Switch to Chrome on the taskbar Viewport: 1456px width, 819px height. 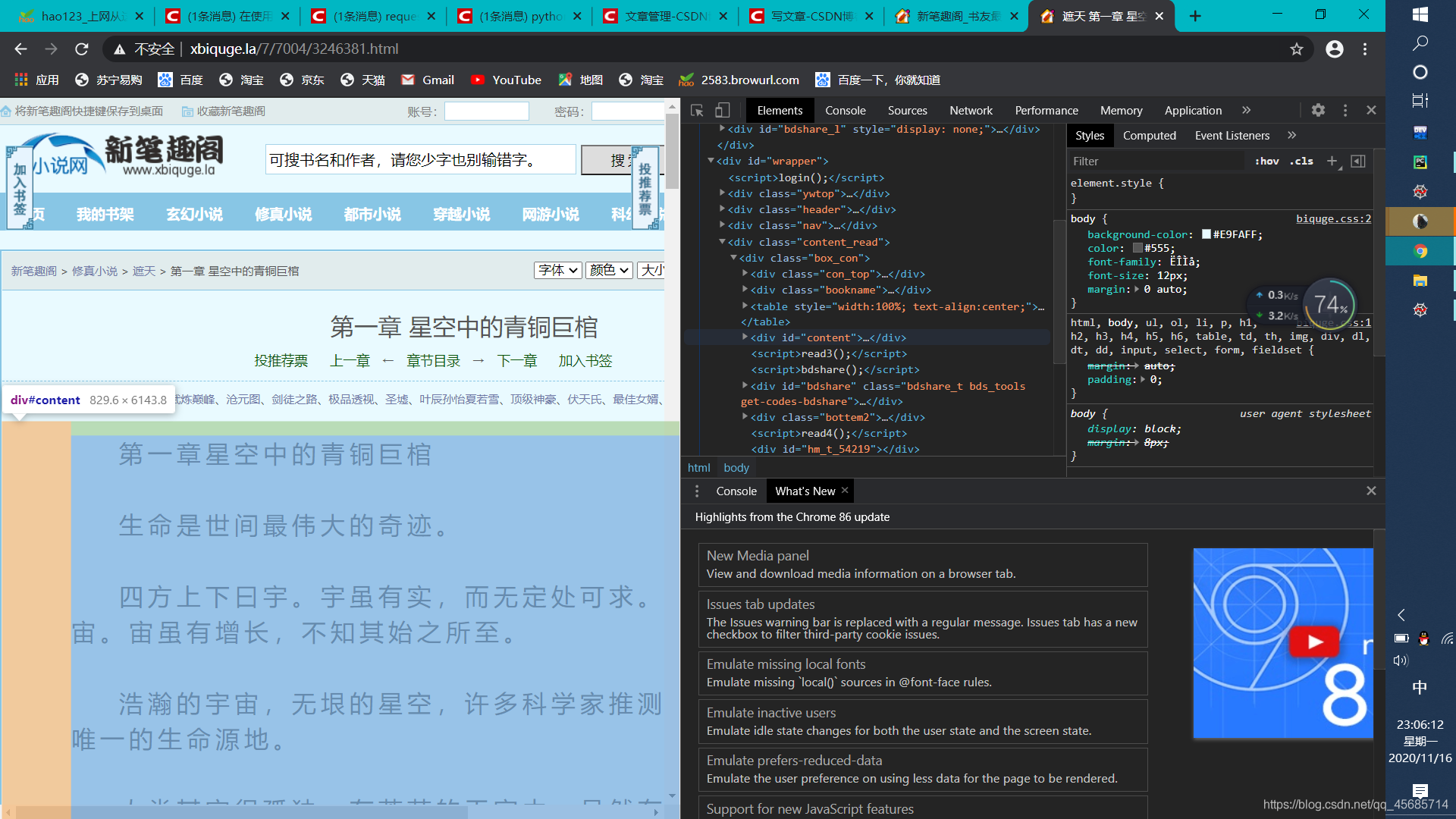coord(1420,251)
